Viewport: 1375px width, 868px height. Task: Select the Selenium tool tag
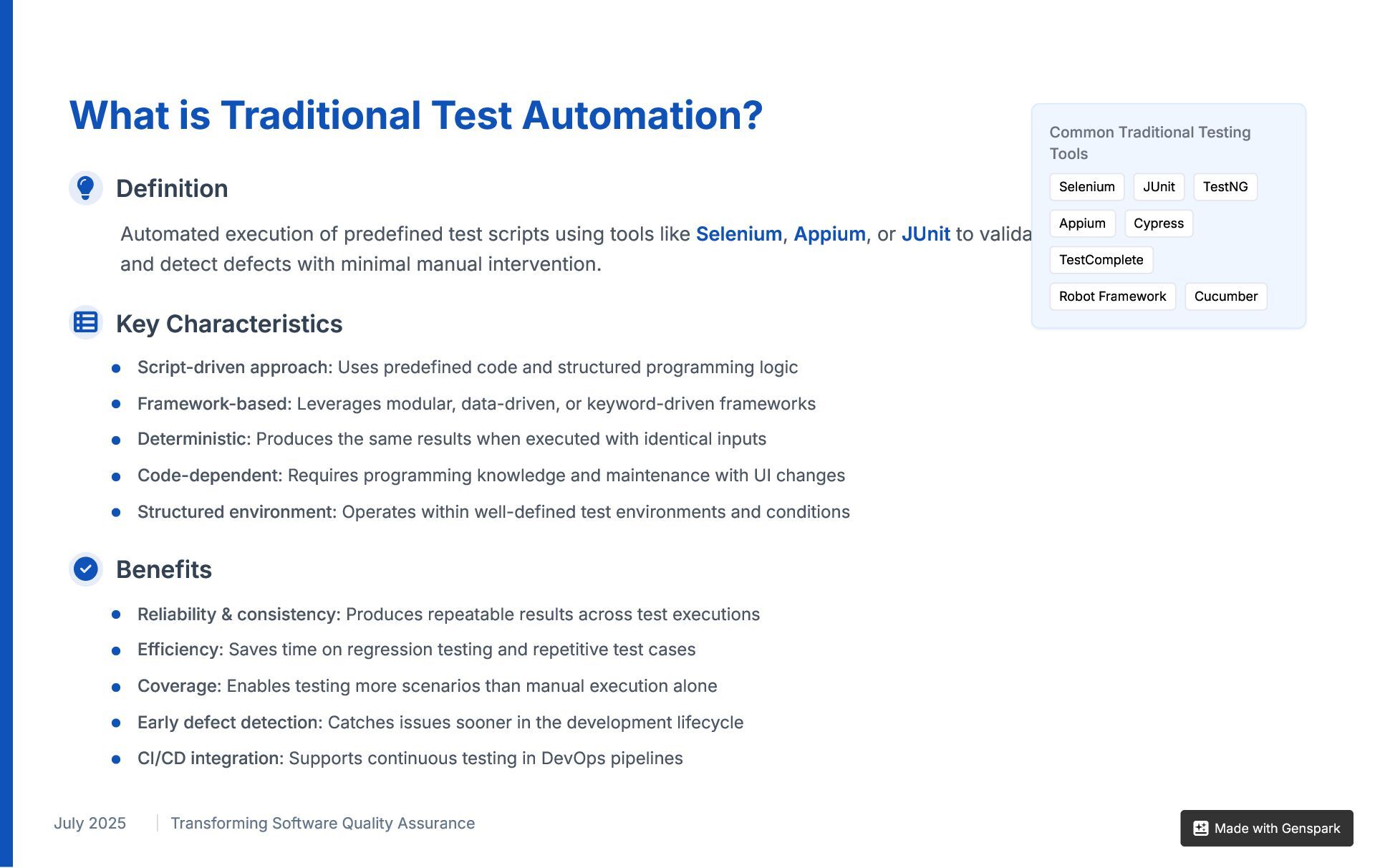[x=1086, y=187]
